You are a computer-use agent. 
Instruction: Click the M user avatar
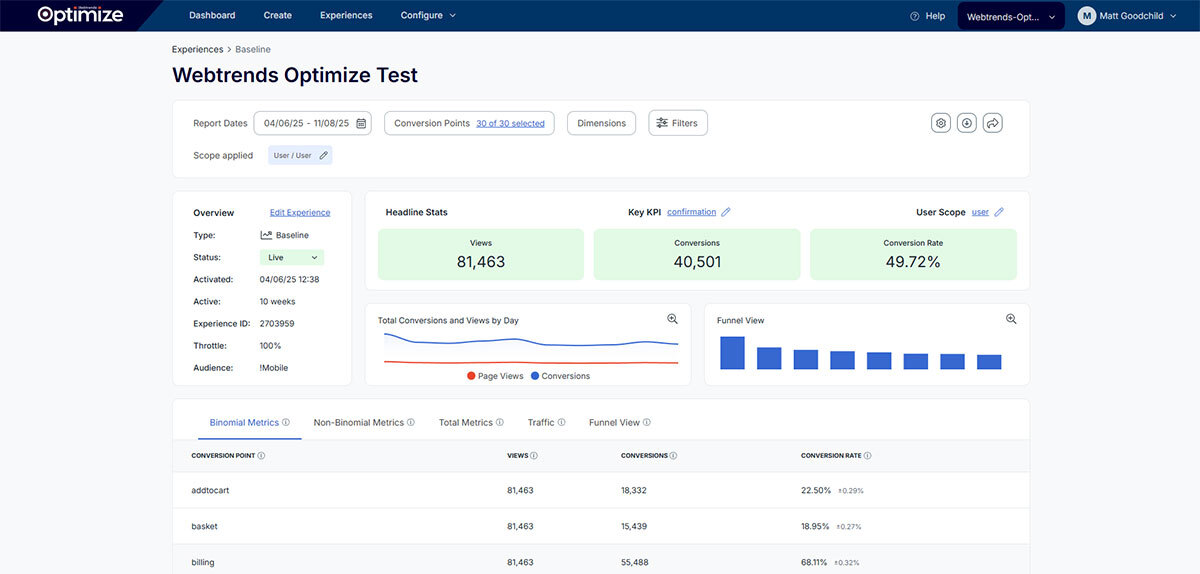(x=1087, y=16)
